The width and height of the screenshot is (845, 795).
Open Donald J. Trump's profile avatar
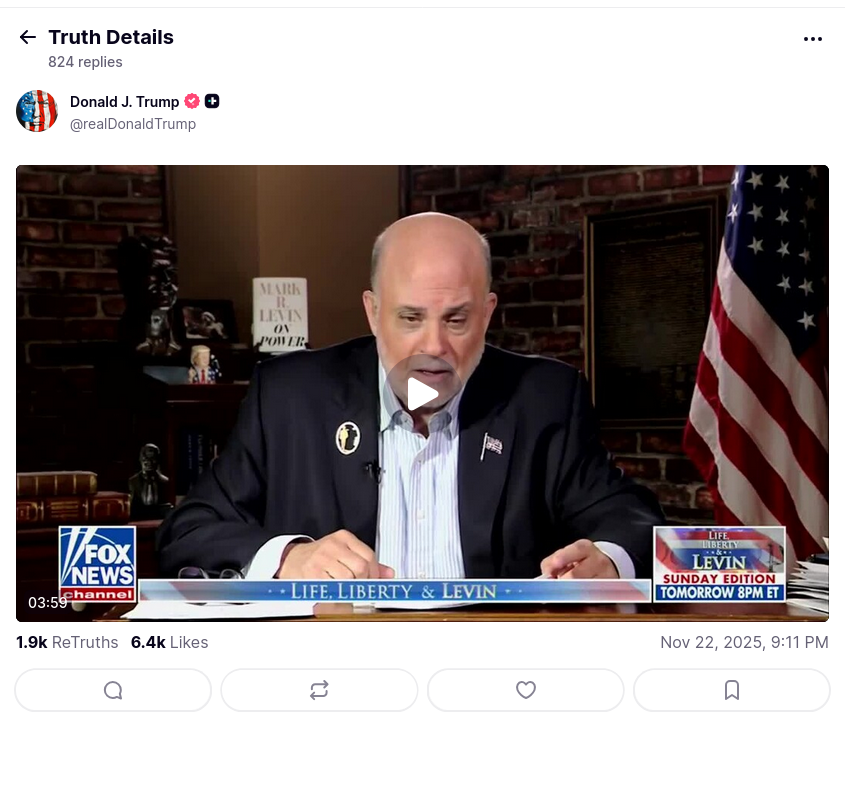pyautogui.click(x=37, y=111)
